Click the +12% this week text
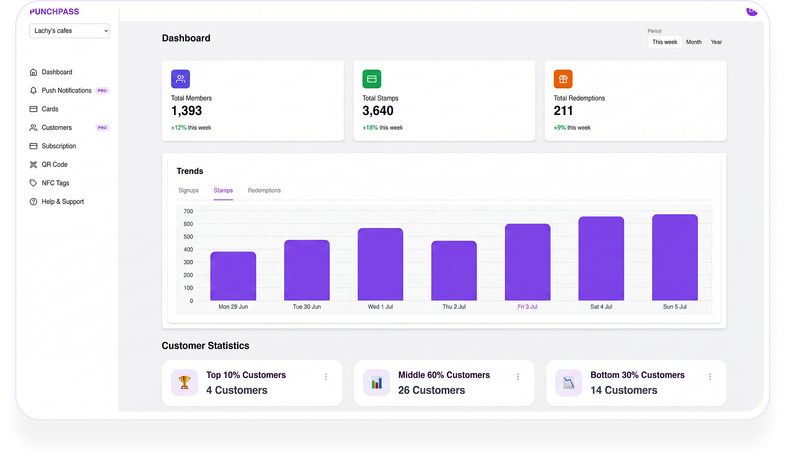 point(191,128)
